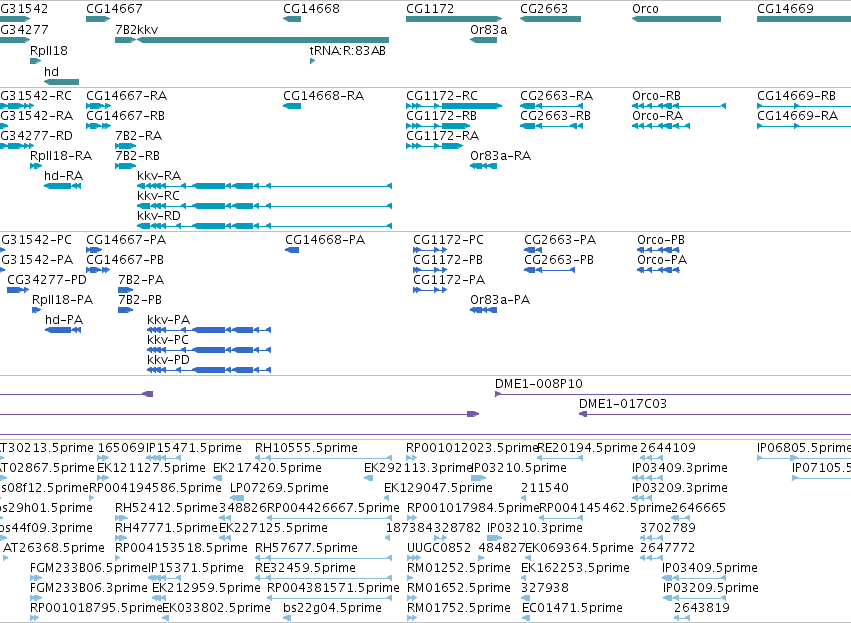Select the EC01471.5prime EST label

tap(572, 608)
